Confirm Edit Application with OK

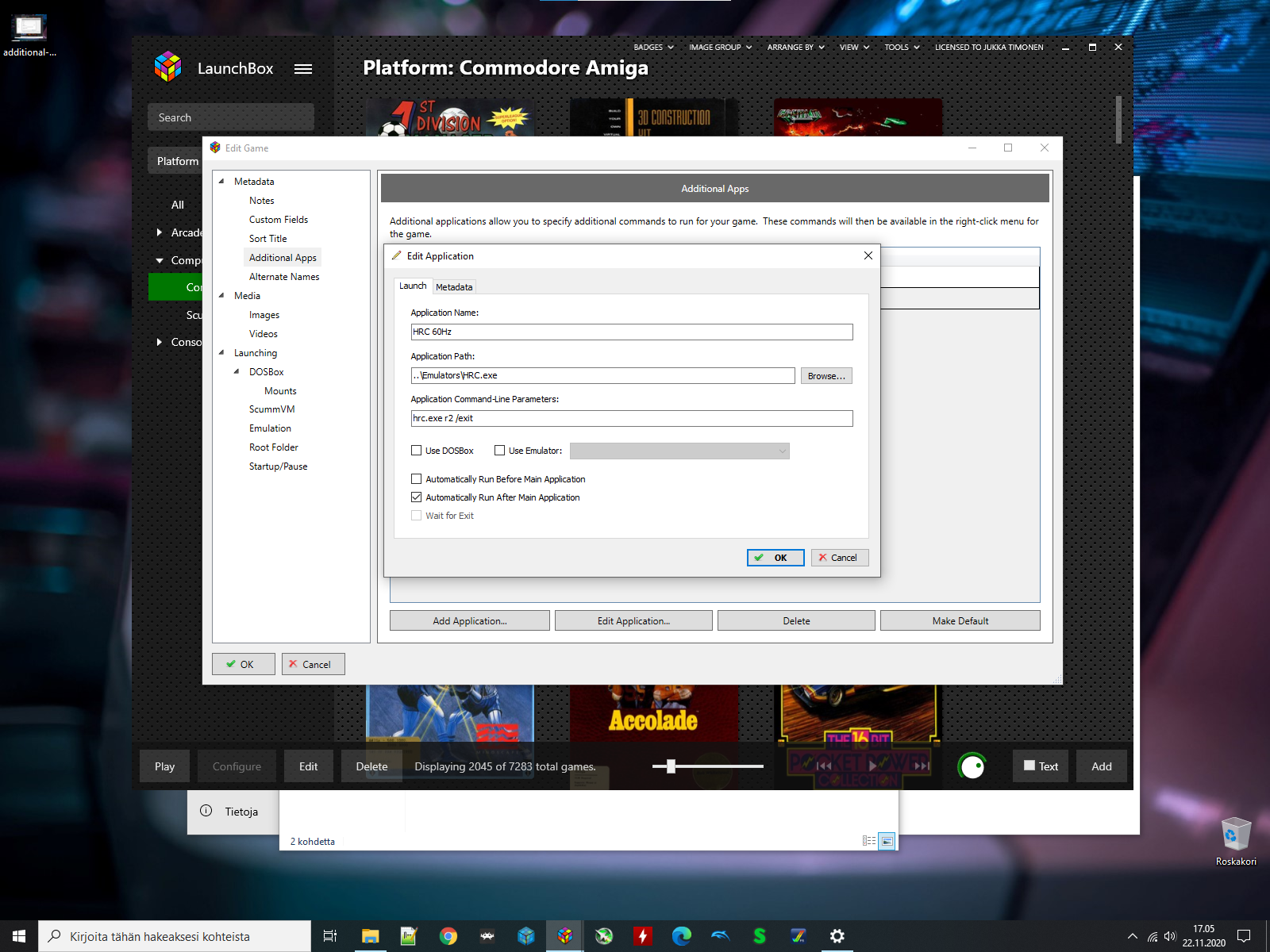(775, 558)
